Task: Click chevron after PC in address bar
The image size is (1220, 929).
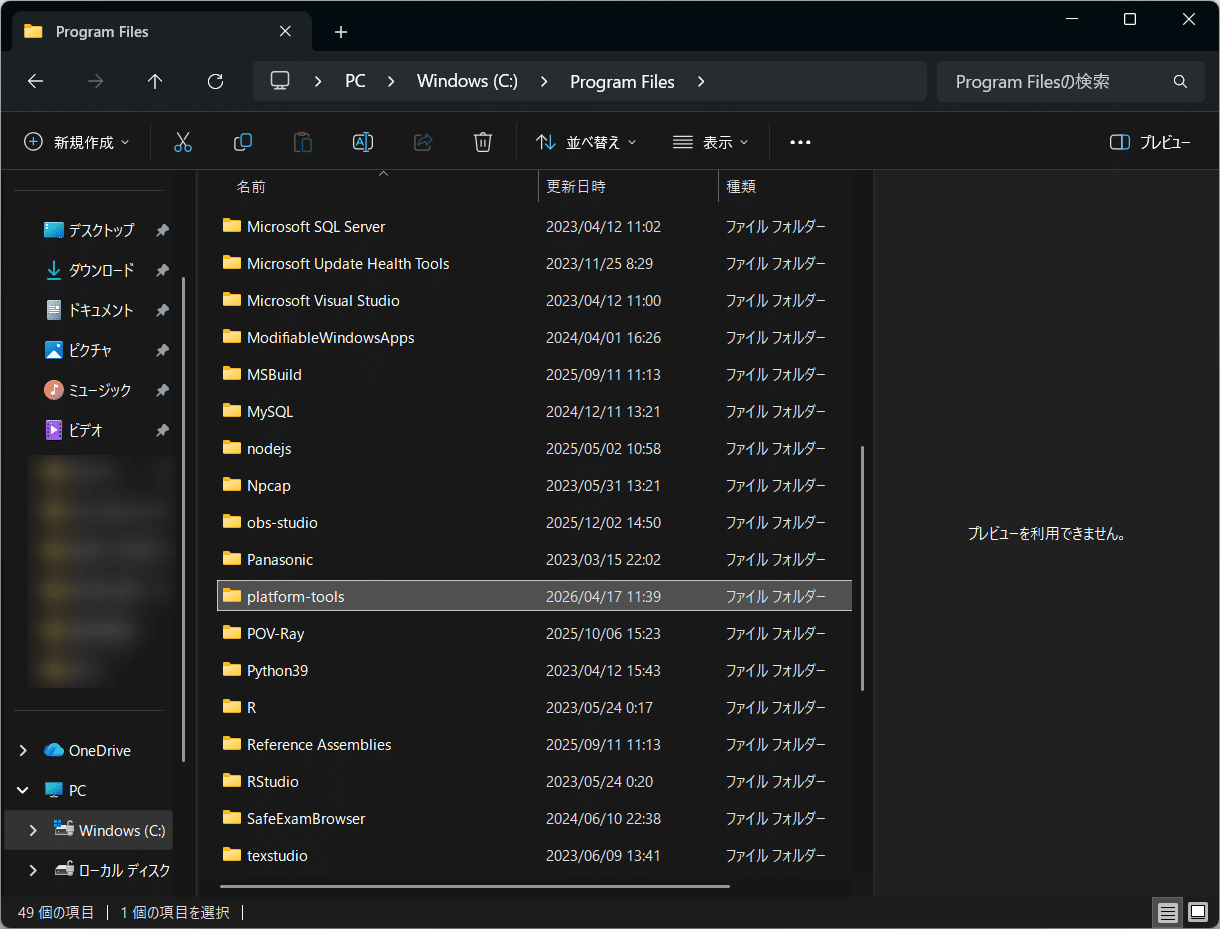Action: point(391,82)
